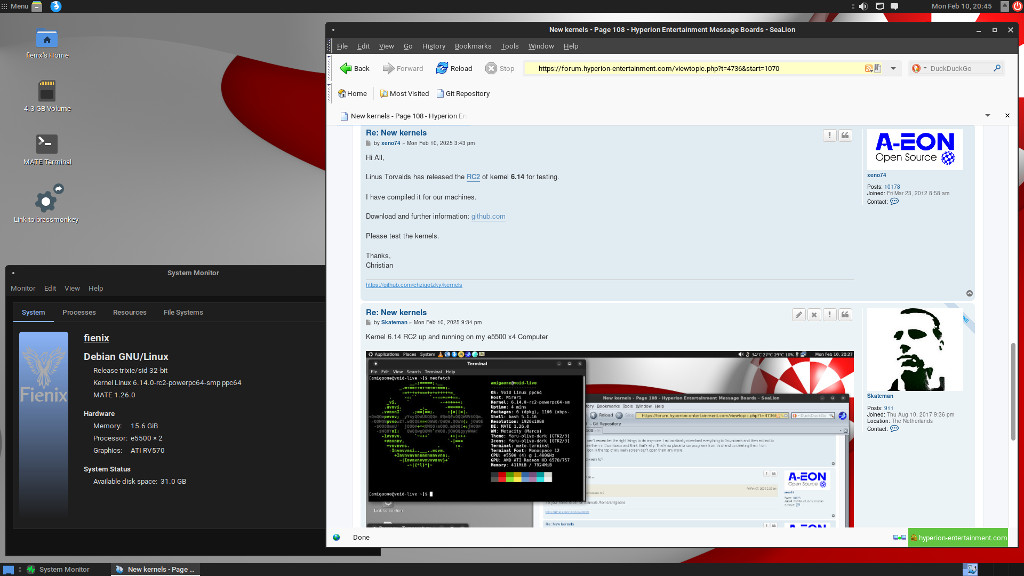Switch to the Resources tab in System Monitor

coord(129,312)
